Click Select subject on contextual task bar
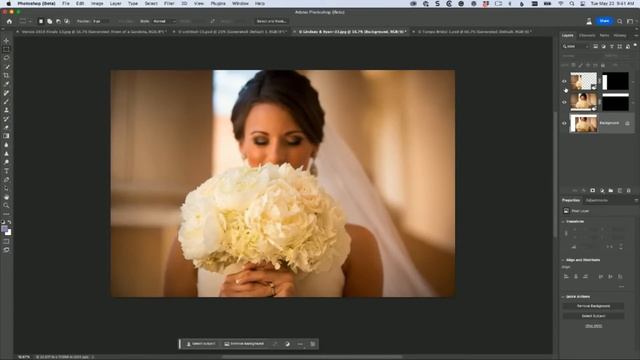Image resolution: width=640 pixels, height=360 pixels. tap(201, 344)
